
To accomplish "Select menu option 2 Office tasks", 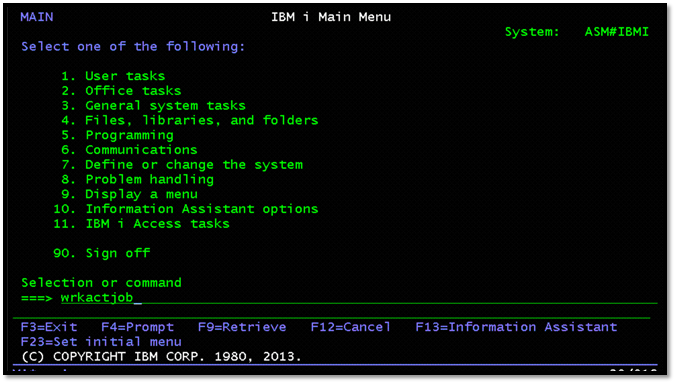I will tap(121, 91).
